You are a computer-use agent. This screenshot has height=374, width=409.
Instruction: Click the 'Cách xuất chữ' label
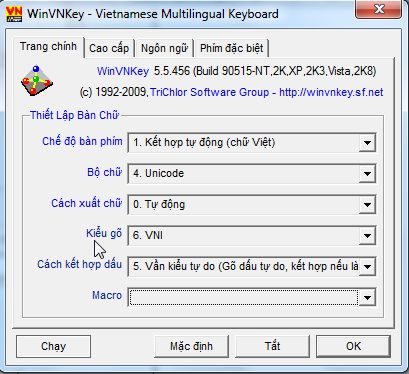(x=87, y=203)
